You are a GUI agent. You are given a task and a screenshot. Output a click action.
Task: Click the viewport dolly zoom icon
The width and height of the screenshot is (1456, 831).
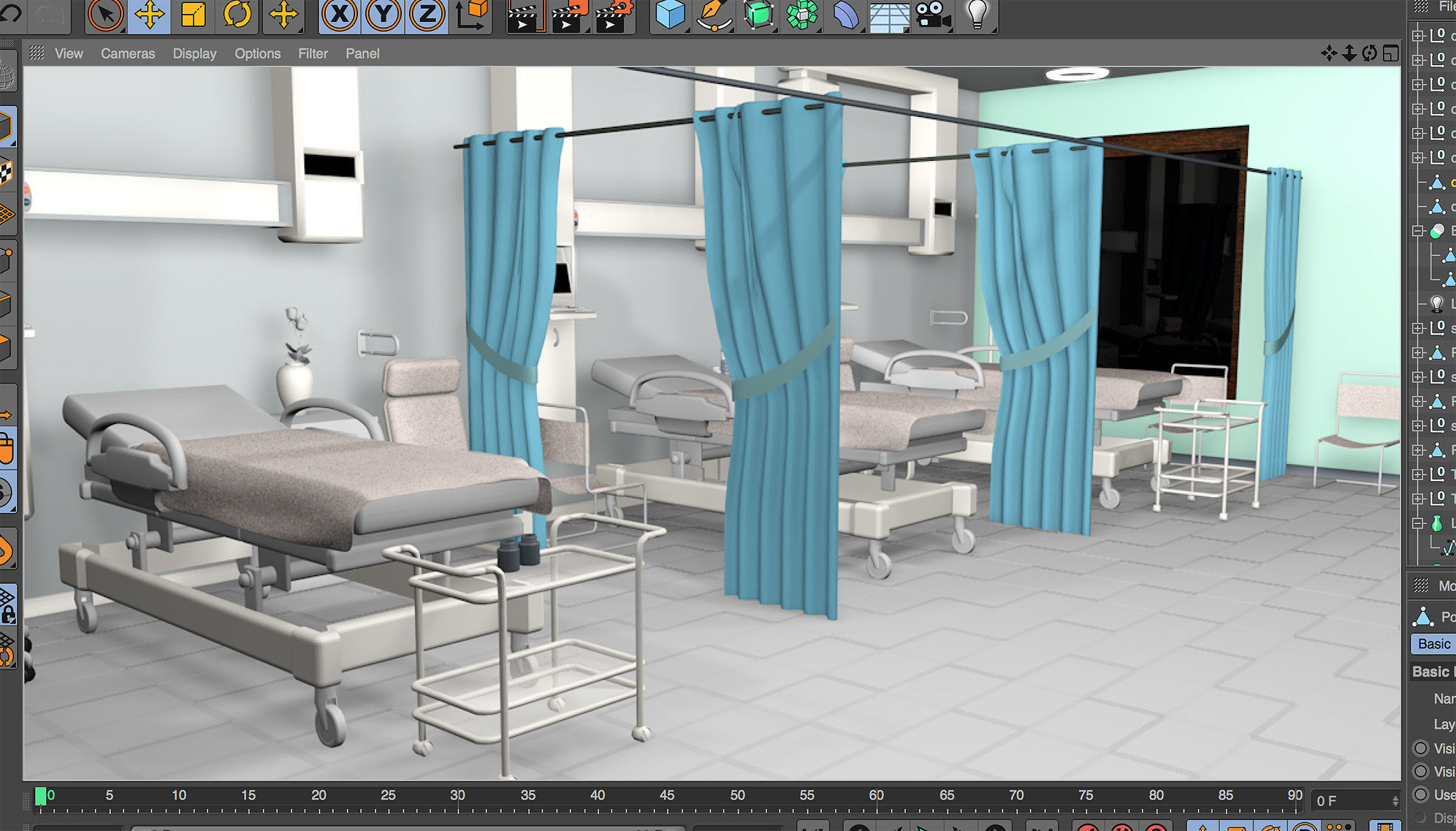click(1349, 53)
